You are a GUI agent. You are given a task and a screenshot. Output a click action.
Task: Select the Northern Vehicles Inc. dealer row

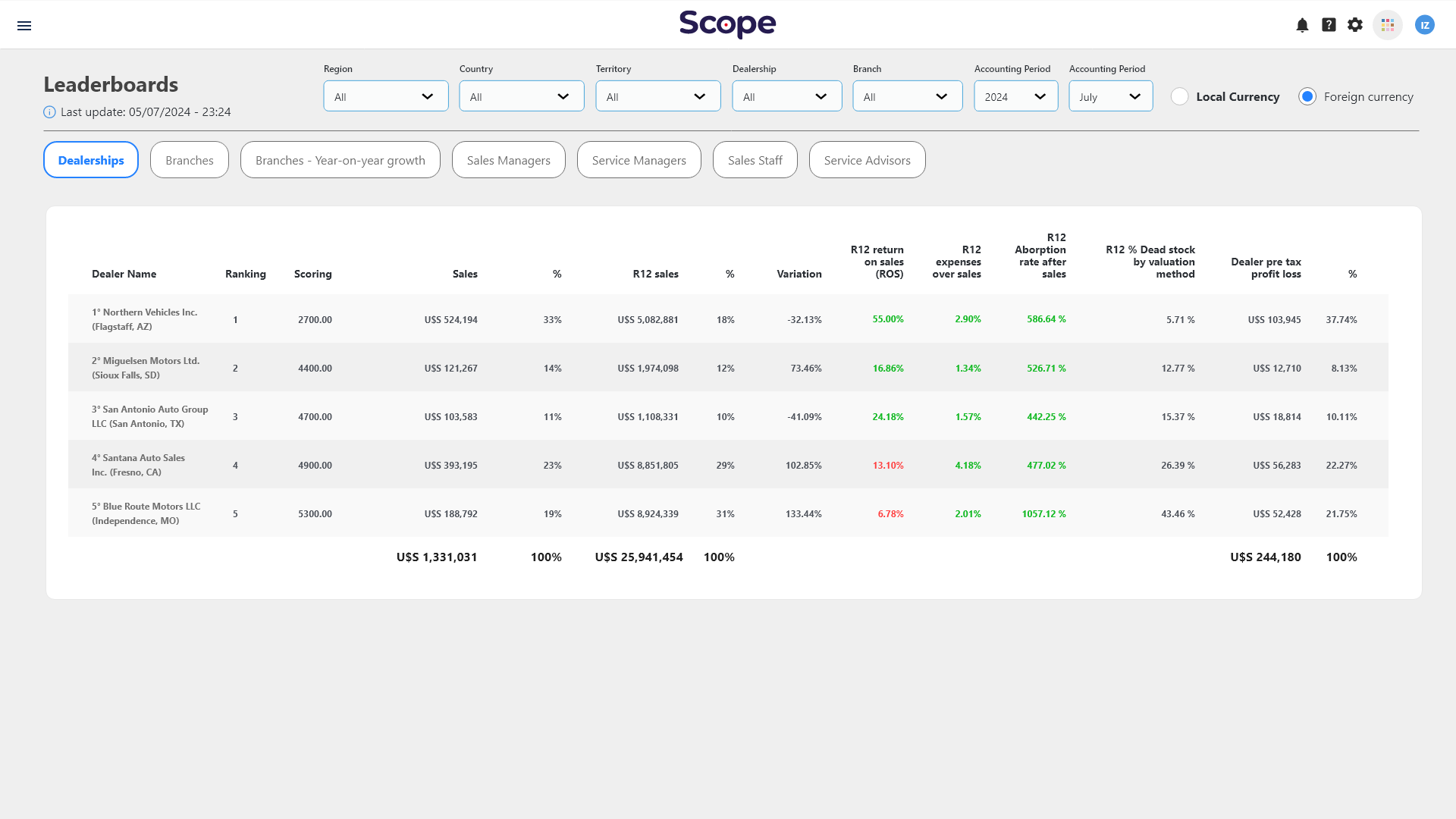[728, 319]
